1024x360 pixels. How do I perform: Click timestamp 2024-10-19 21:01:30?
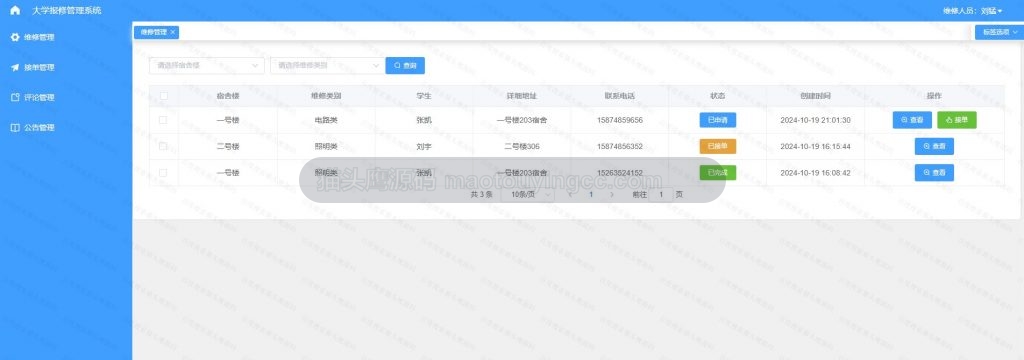[816, 120]
